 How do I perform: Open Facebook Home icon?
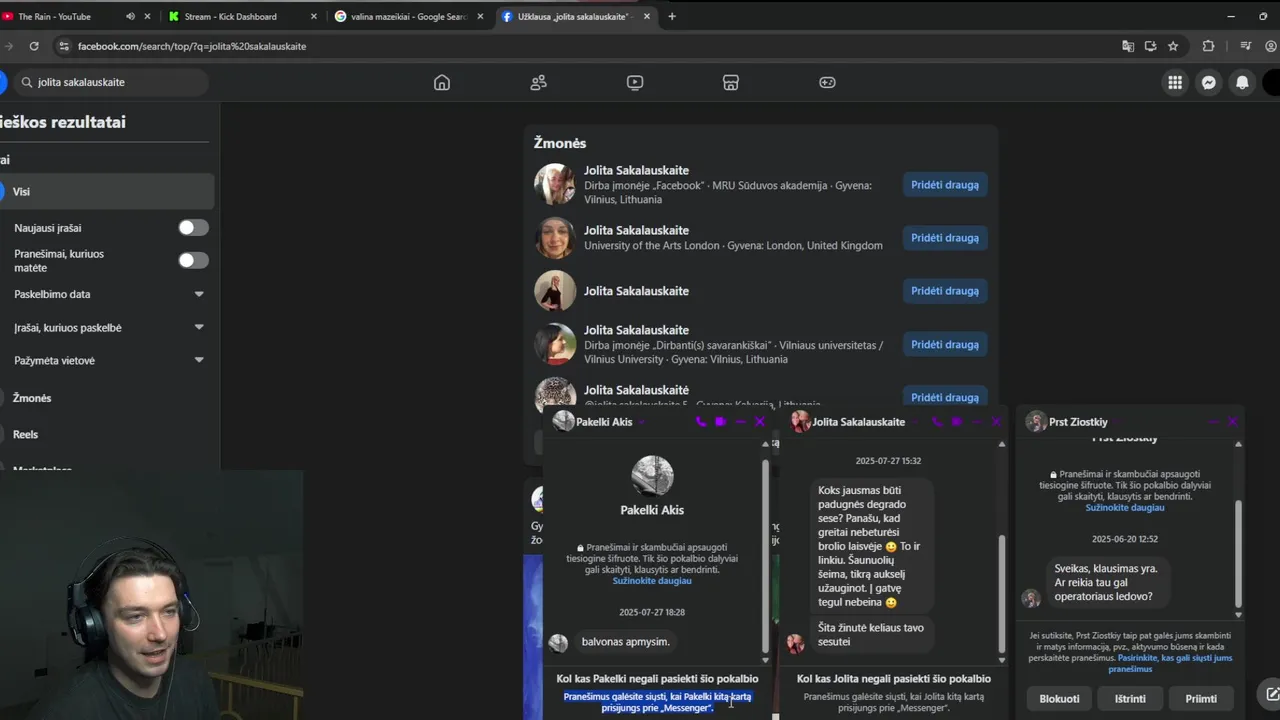tap(442, 83)
